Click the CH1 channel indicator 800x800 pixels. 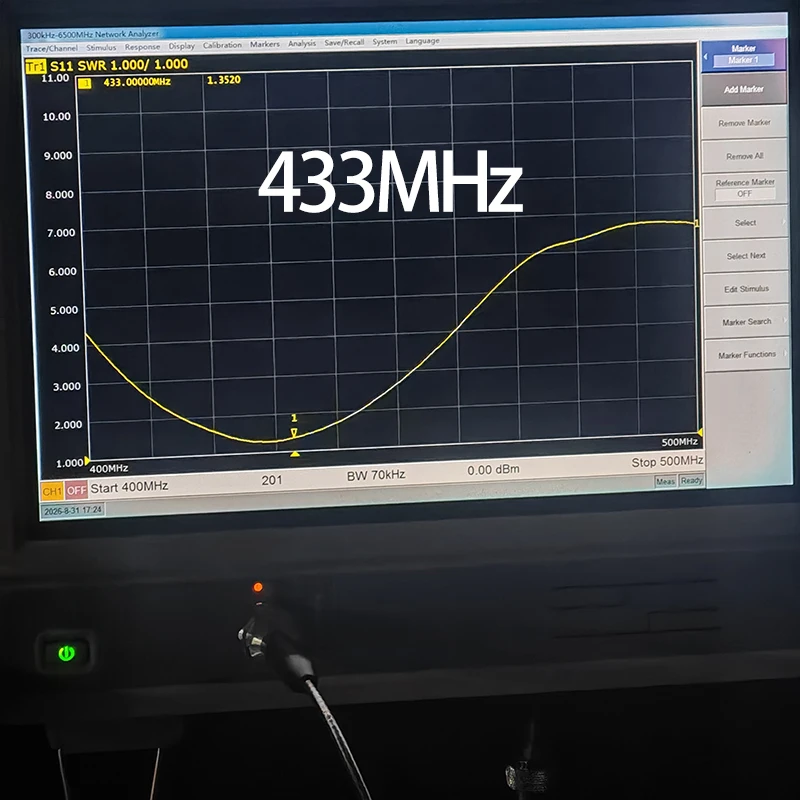click(x=53, y=491)
